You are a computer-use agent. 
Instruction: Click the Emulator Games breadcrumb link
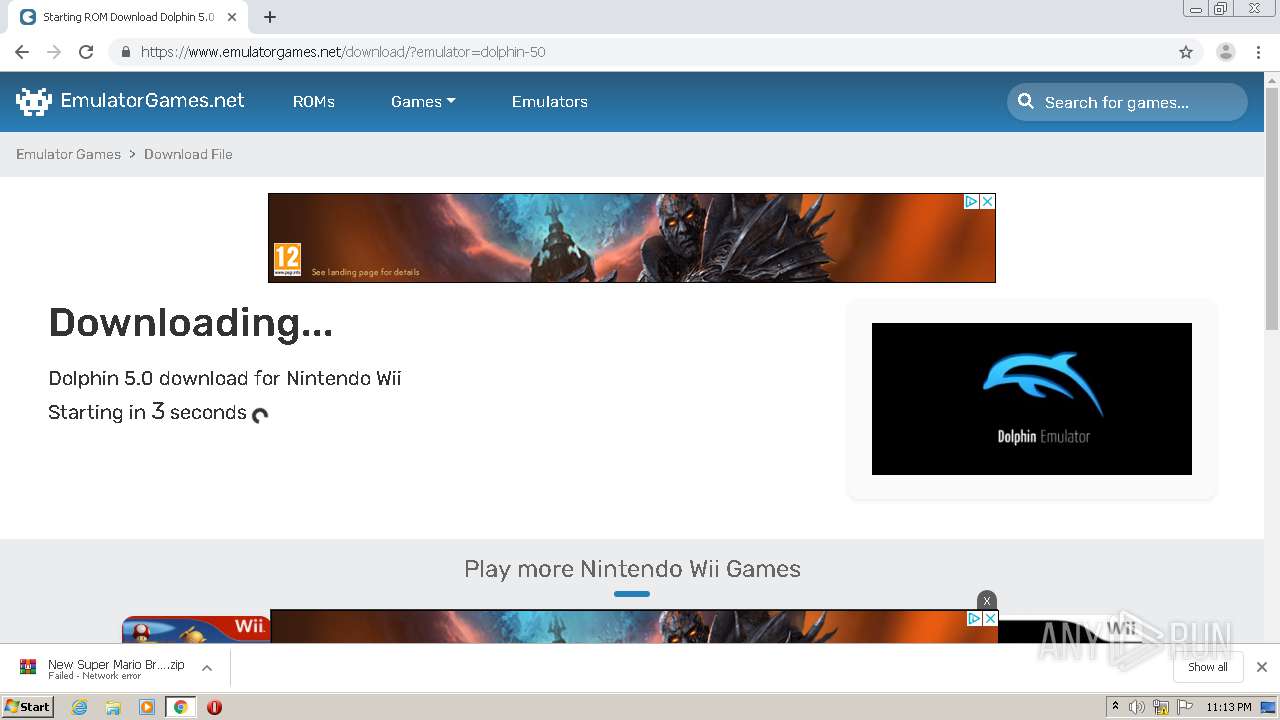pyautogui.click(x=68, y=154)
